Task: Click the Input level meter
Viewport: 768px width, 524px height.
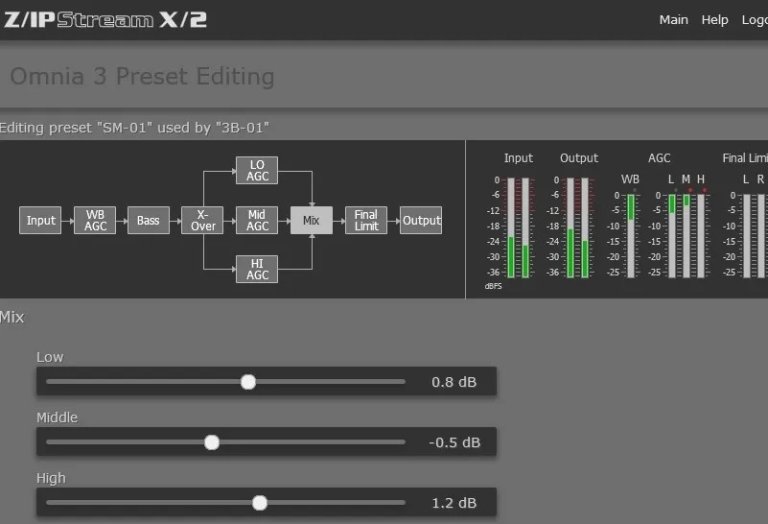Action: click(x=518, y=228)
